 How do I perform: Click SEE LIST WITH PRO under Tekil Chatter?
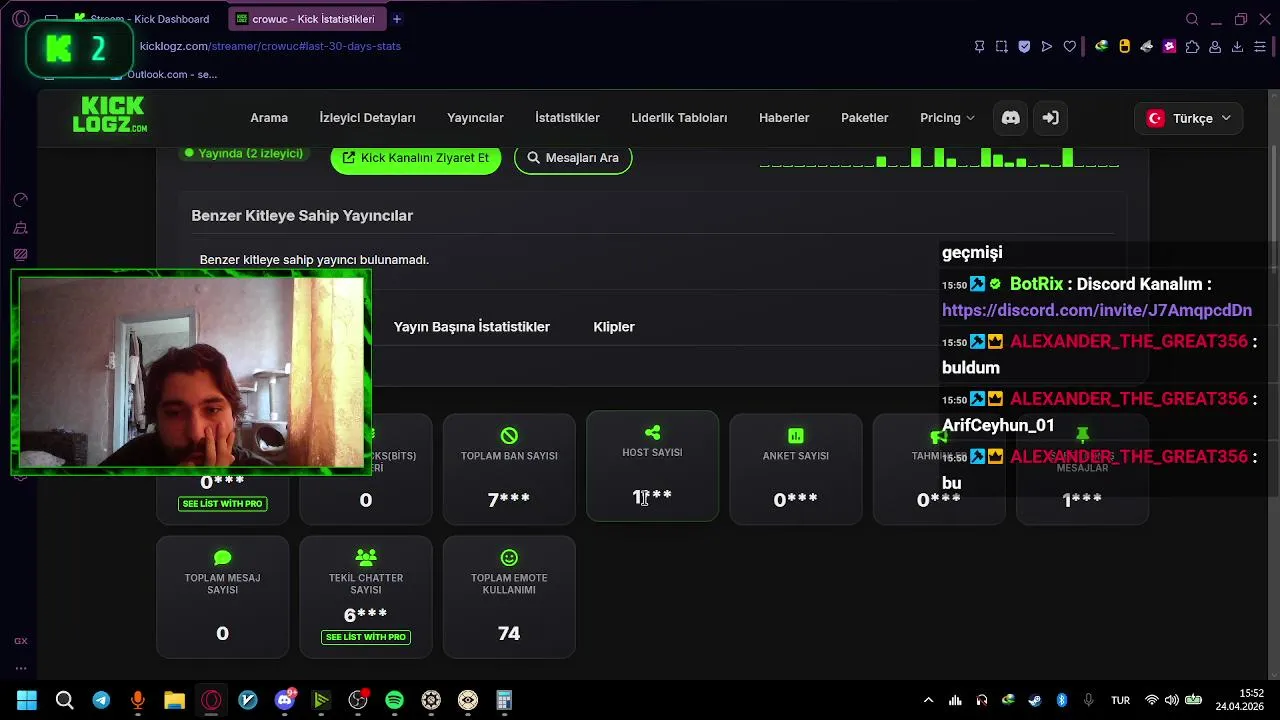tap(366, 637)
